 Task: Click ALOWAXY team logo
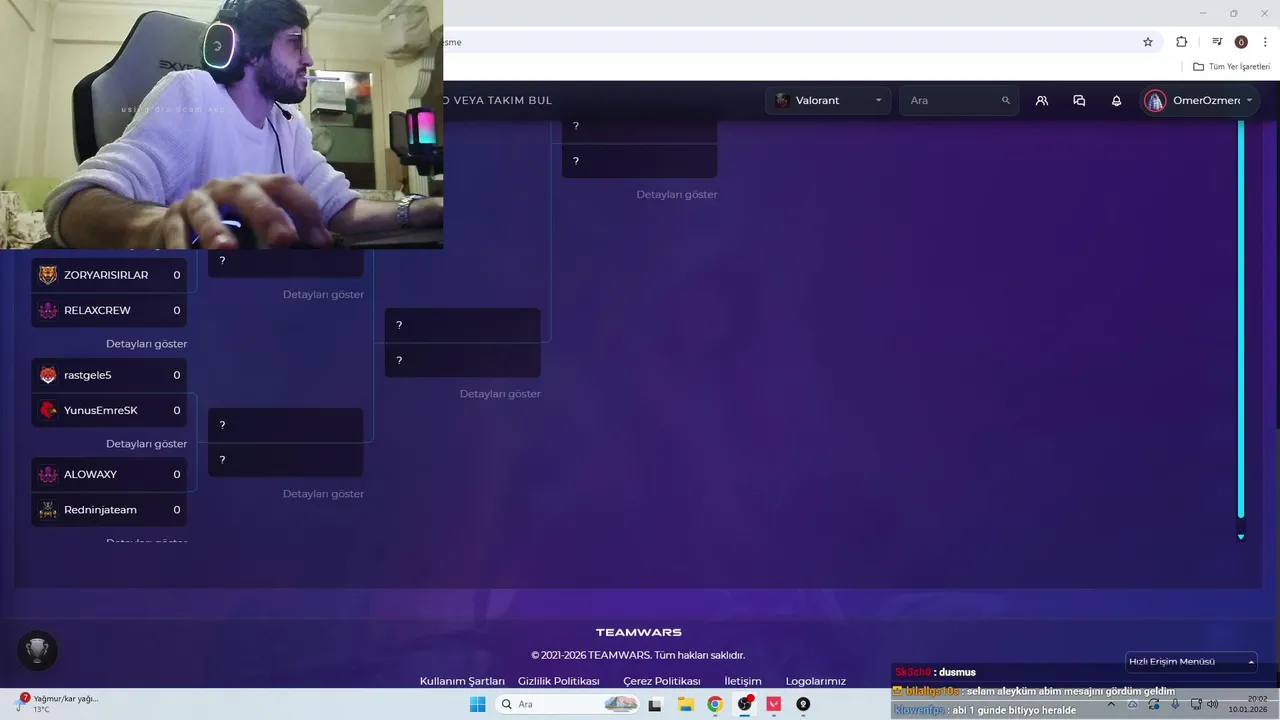click(48, 474)
